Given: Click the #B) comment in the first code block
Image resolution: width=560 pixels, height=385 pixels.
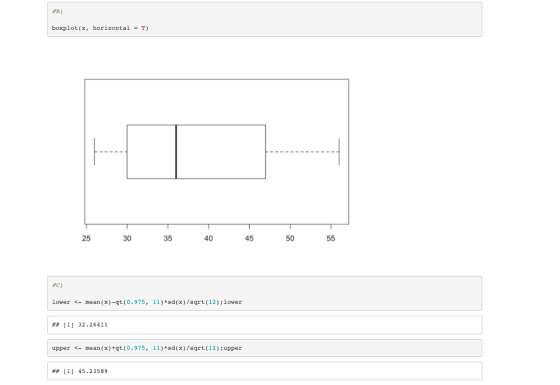Looking at the screenshot, I should 57,11.
